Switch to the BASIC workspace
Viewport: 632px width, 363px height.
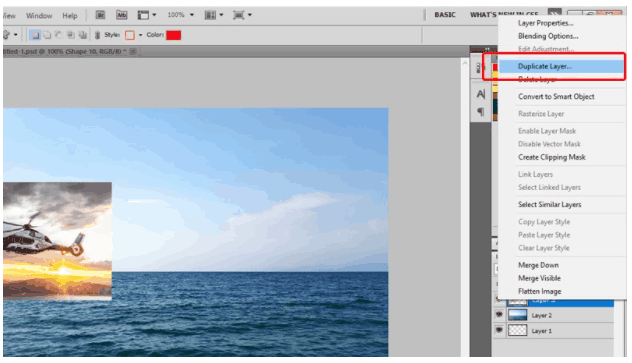click(445, 15)
